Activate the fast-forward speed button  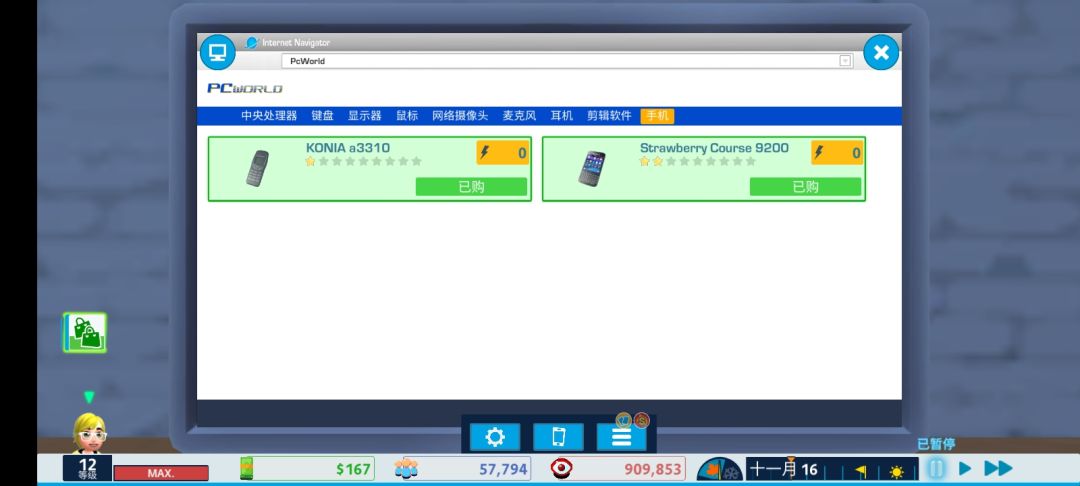click(x=999, y=469)
